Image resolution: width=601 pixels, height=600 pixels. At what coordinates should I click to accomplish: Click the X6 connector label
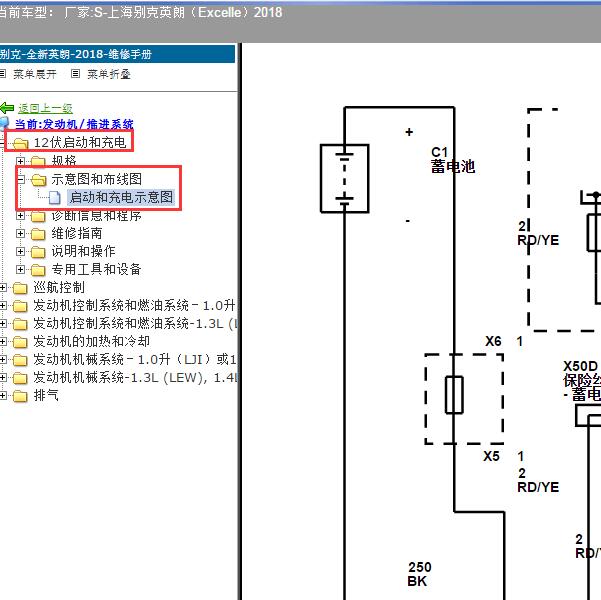pos(493,341)
